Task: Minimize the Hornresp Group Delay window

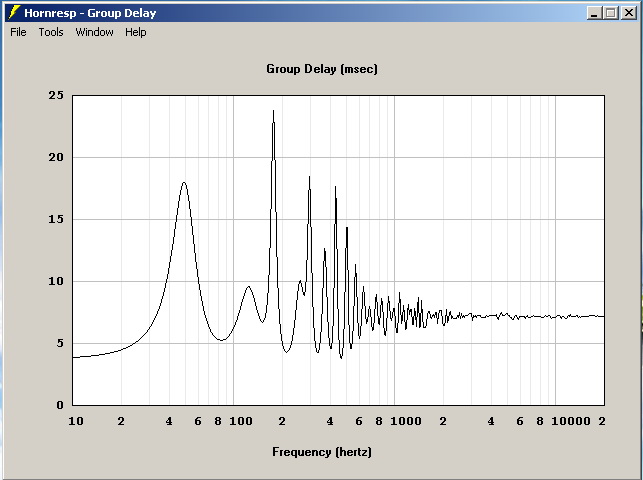Action: pos(594,13)
